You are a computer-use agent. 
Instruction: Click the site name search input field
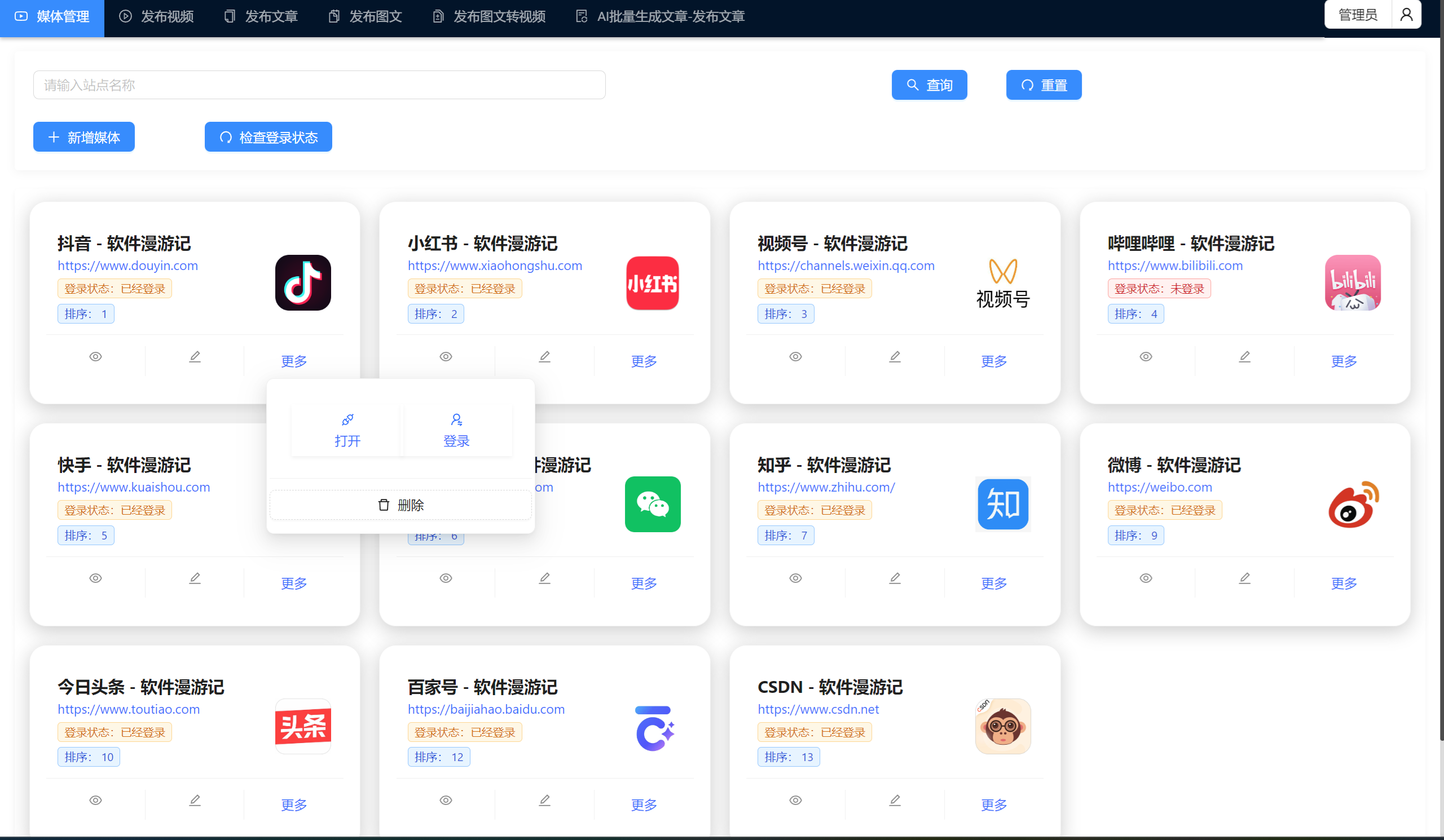point(319,85)
